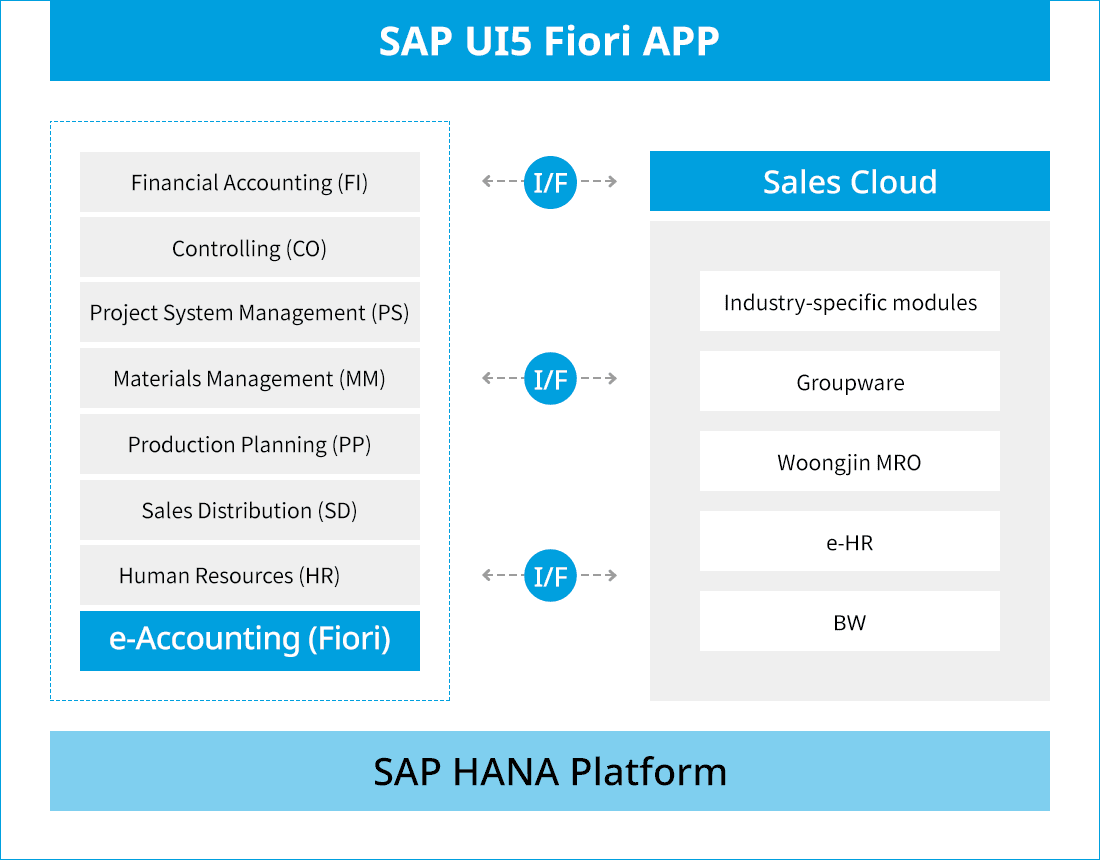The height and width of the screenshot is (860, 1100).
Task: Open the e-HR box
Action: click(x=850, y=542)
